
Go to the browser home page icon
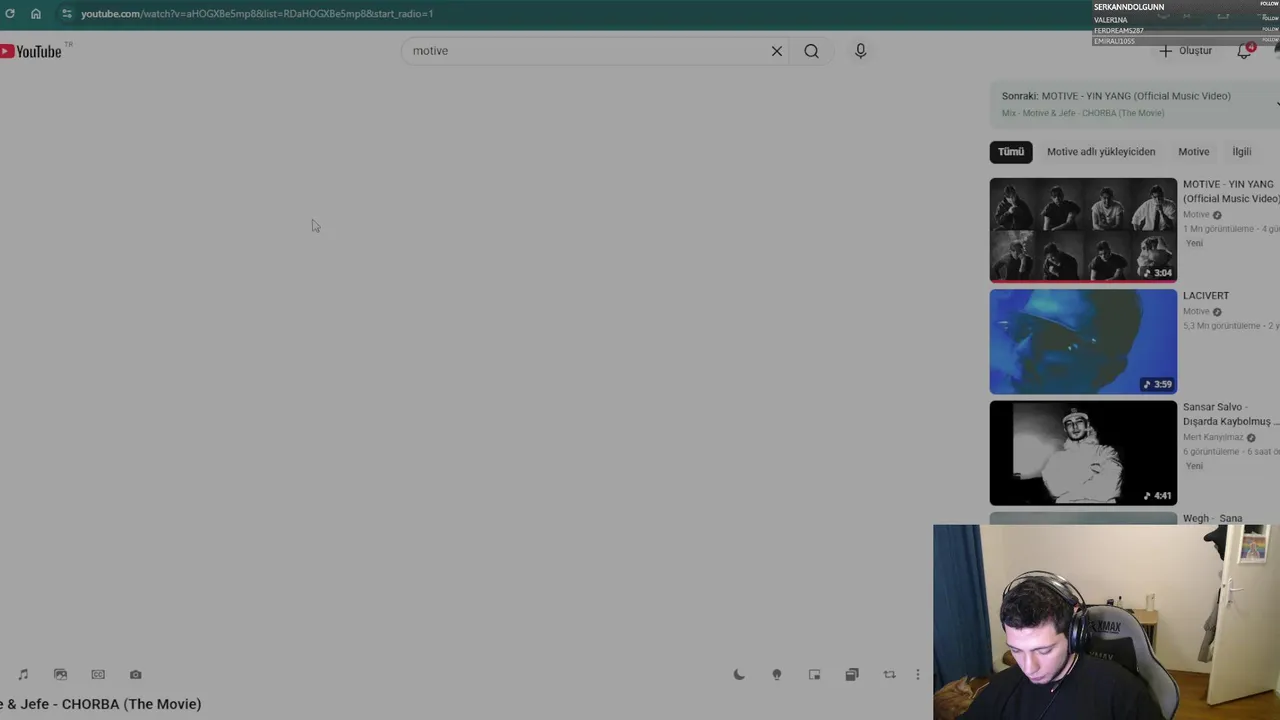tap(36, 14)
